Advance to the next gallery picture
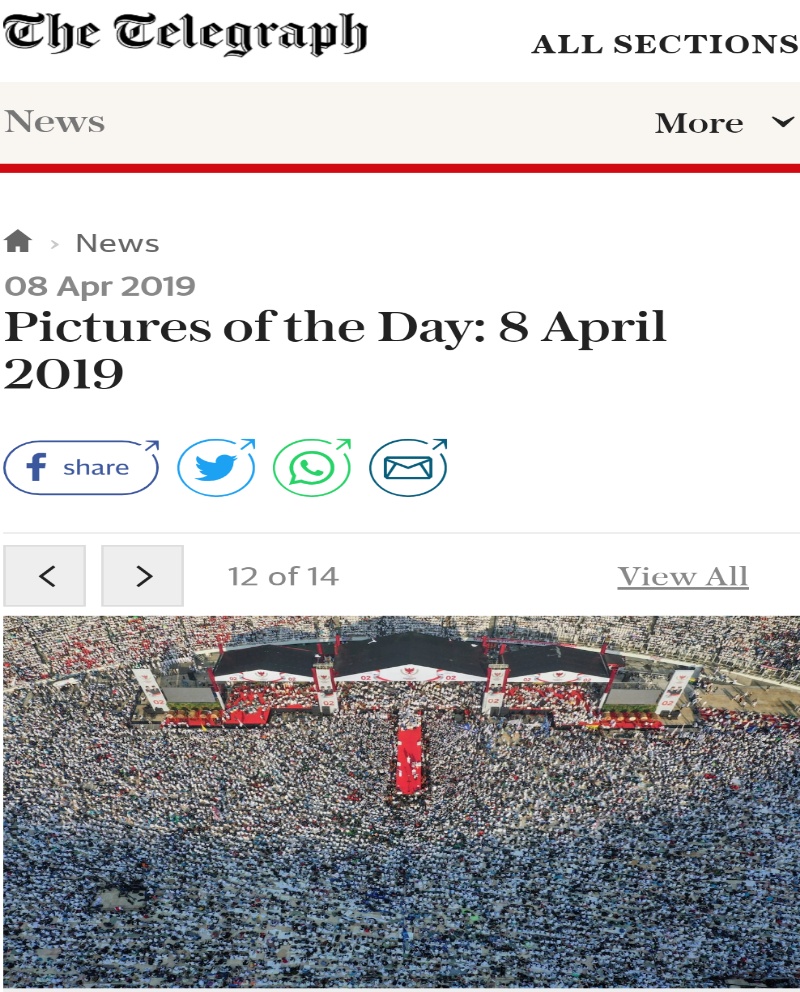The height and width of the screenshot is (992, 800). click(143, 576)
